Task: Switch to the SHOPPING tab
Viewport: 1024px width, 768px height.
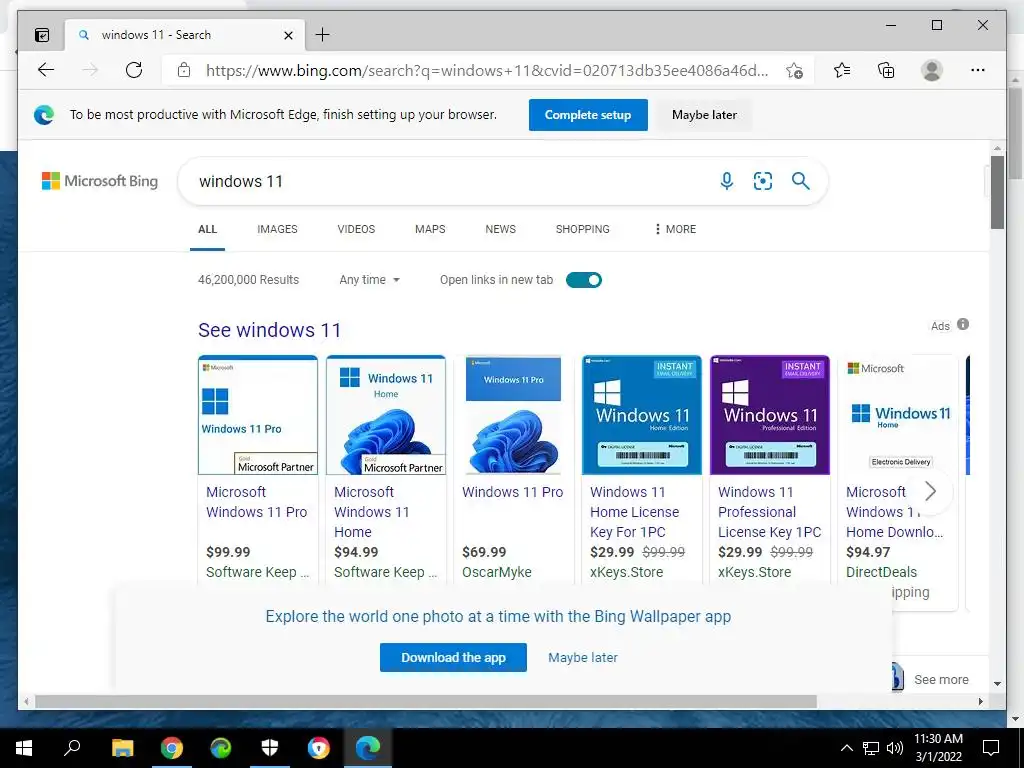Action: [x=583, y=229]
